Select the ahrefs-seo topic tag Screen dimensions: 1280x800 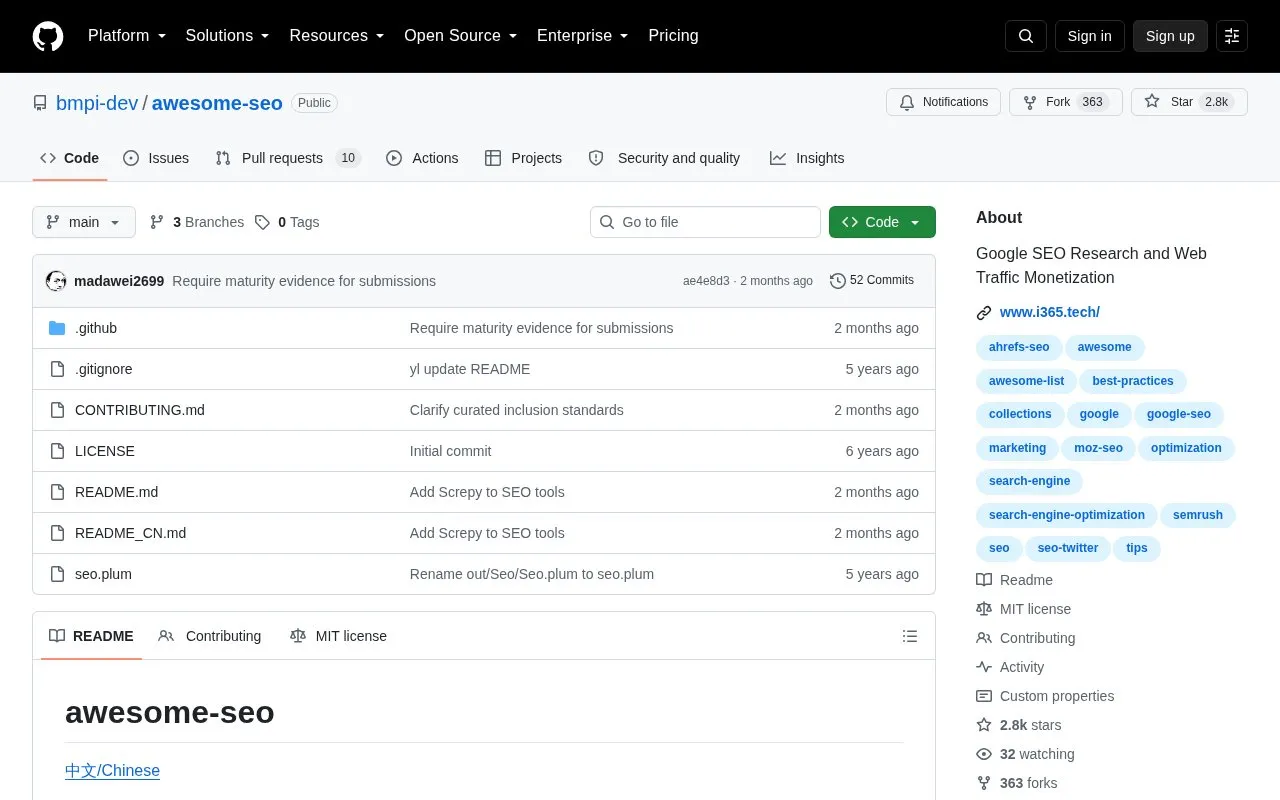tap(1019, 347)
